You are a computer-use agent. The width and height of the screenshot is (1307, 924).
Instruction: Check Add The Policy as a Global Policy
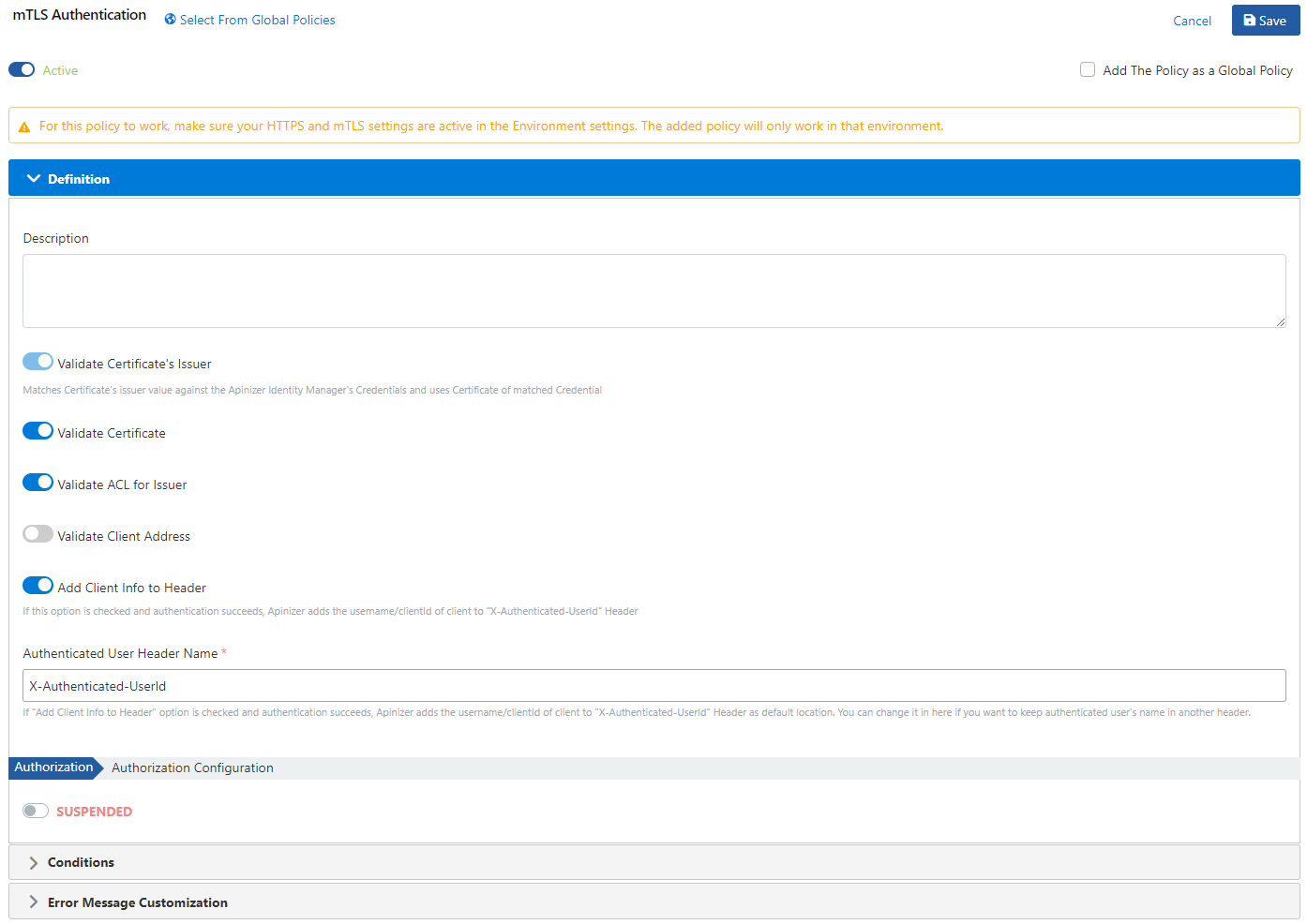click(1087, 68)
